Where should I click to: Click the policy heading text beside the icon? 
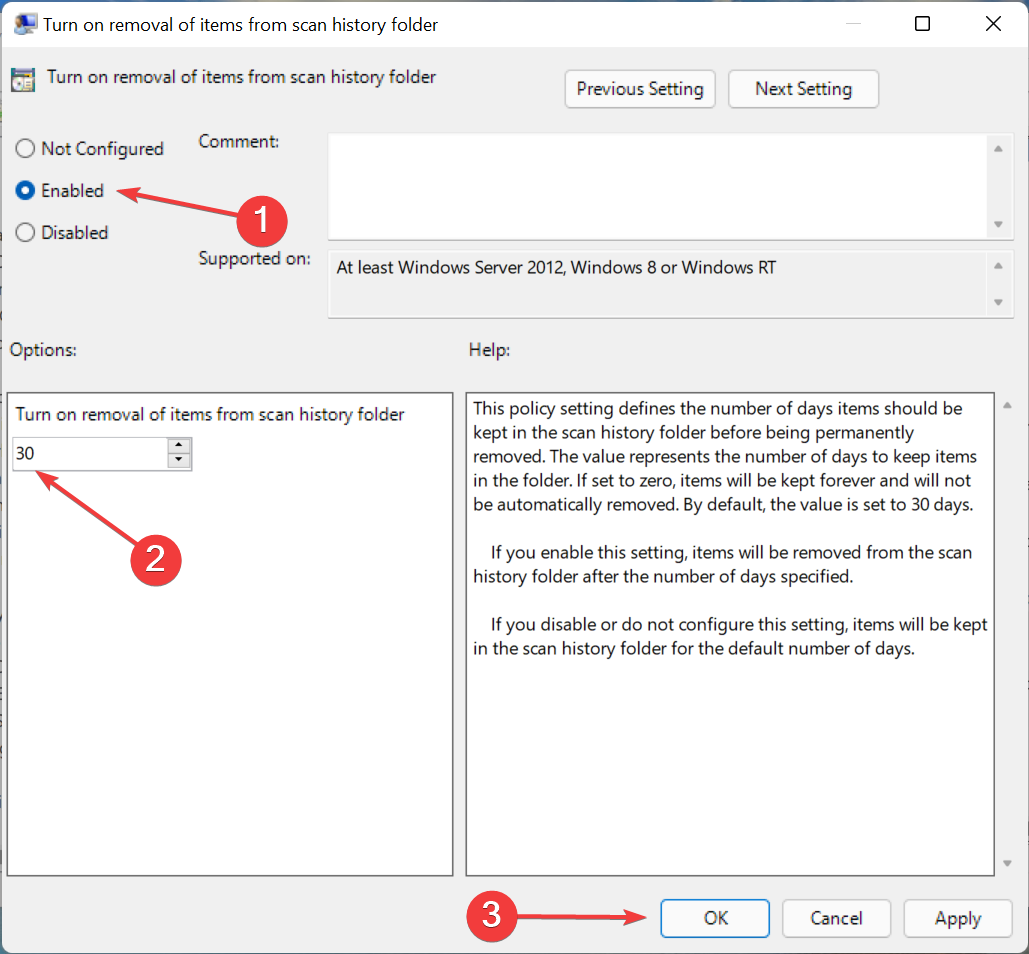242,77
